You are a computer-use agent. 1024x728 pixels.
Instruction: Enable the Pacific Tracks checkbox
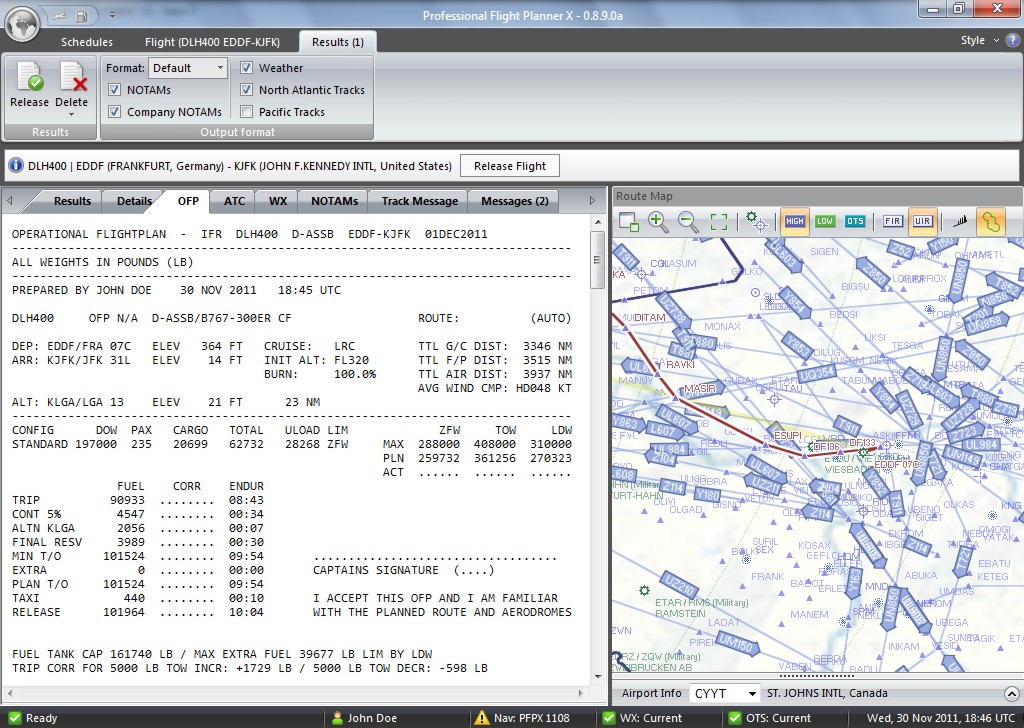click(246, 112)
